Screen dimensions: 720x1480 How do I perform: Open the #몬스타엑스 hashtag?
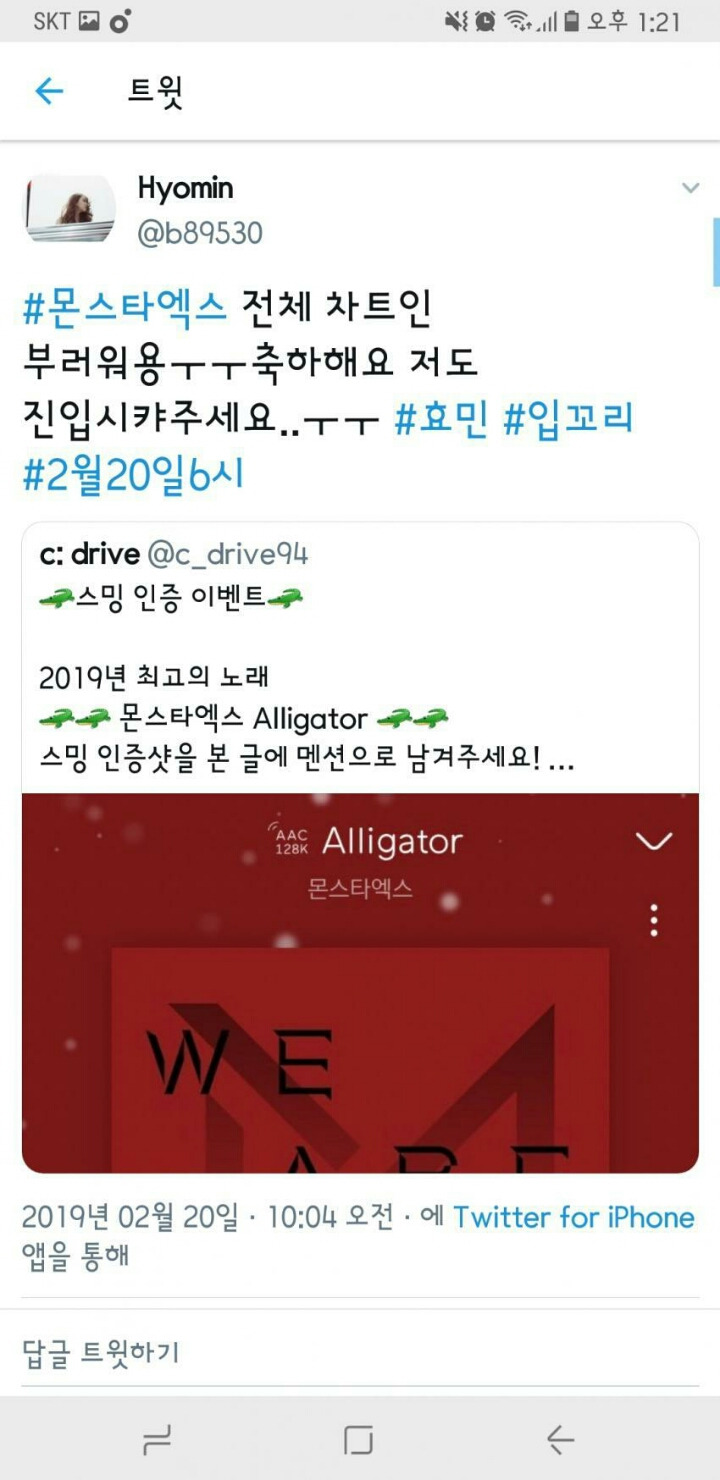coord(126,308)
